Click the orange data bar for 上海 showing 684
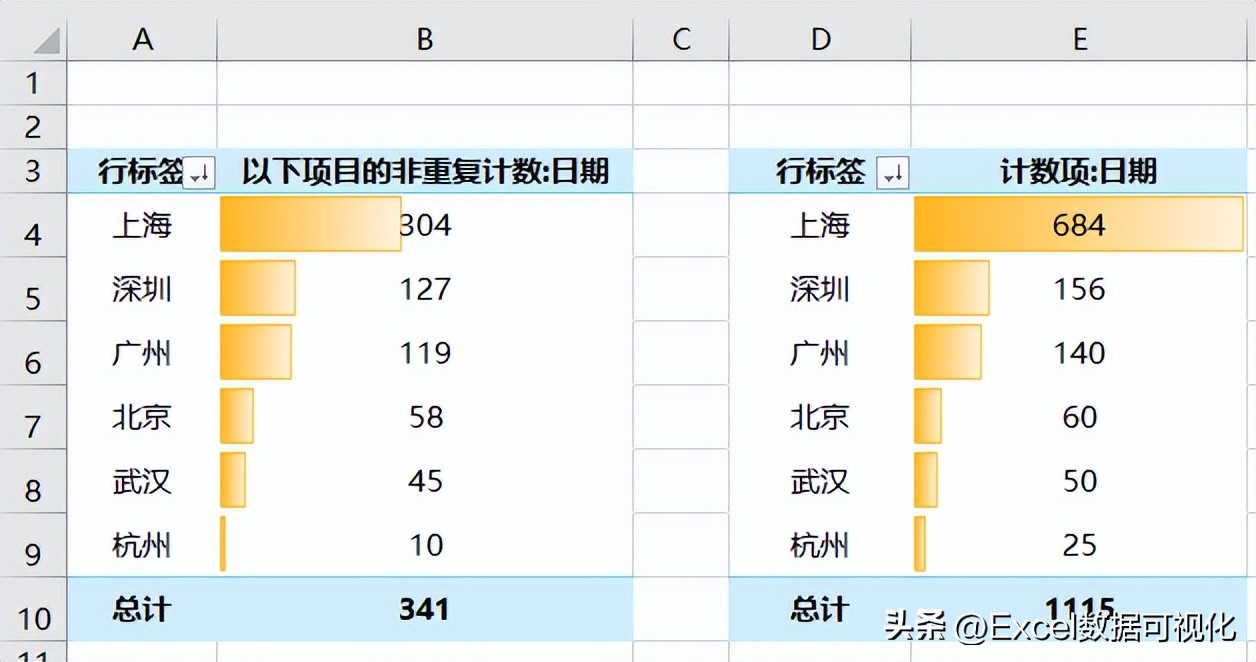 [x=1079, y=224]
